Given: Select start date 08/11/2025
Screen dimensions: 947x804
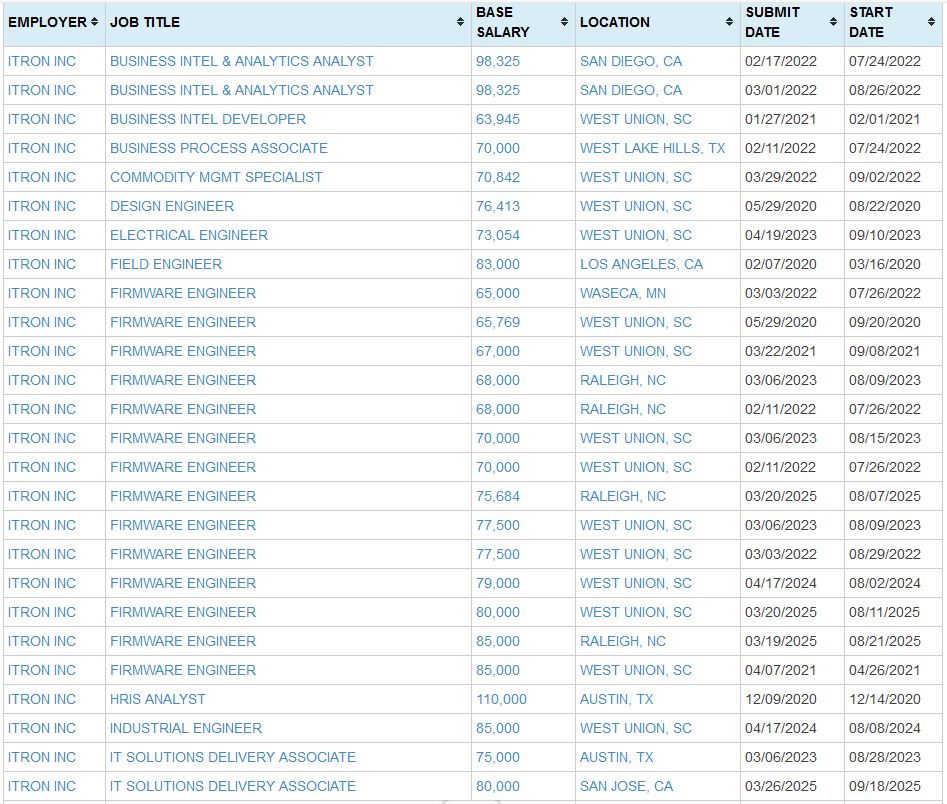Looking at the screenshot, I should pos(885,612).
